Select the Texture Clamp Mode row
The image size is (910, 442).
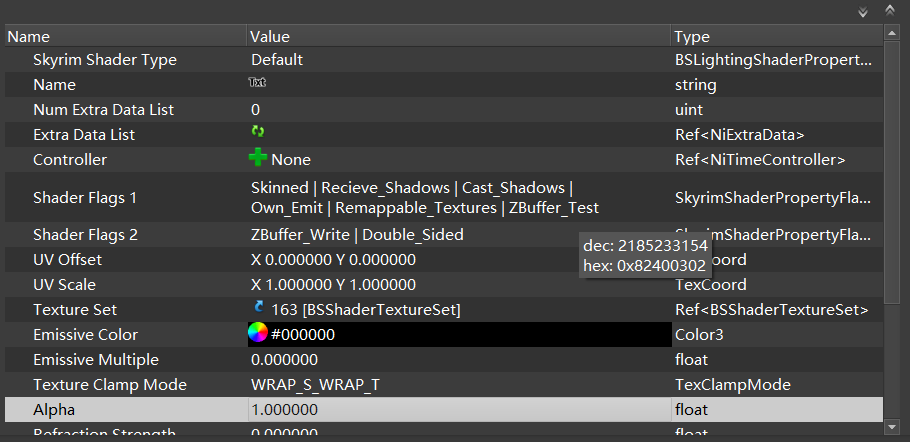point(444,385)
